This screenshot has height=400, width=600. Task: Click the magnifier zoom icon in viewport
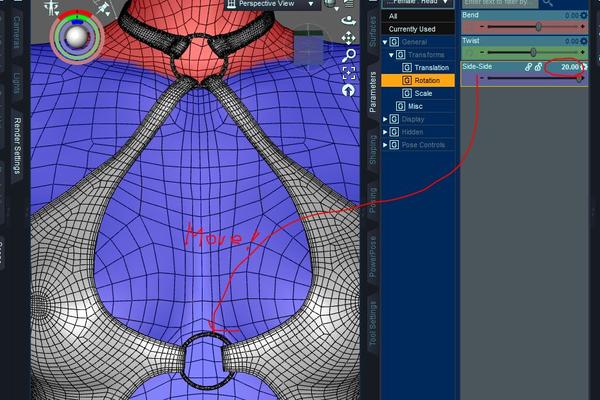[x=348, y=56]
